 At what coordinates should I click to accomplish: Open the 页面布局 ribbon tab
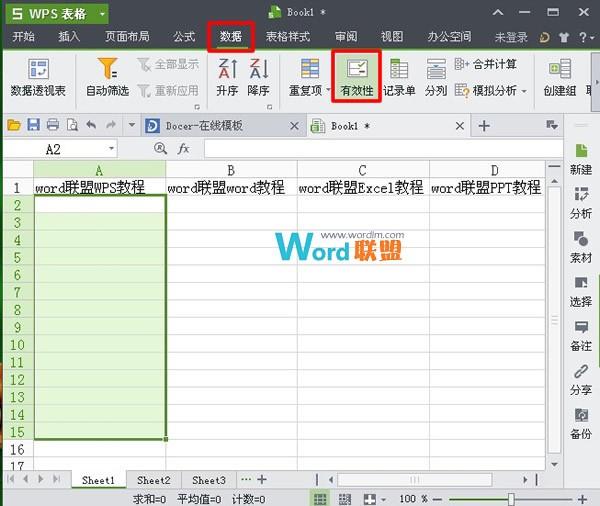[127, 37]
